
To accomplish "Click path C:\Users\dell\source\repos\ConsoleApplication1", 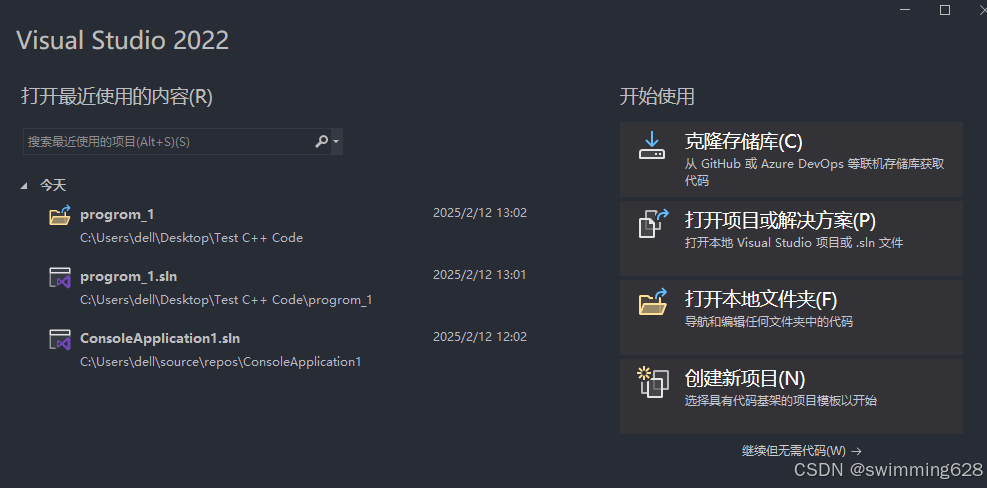I will pos(220,362).
